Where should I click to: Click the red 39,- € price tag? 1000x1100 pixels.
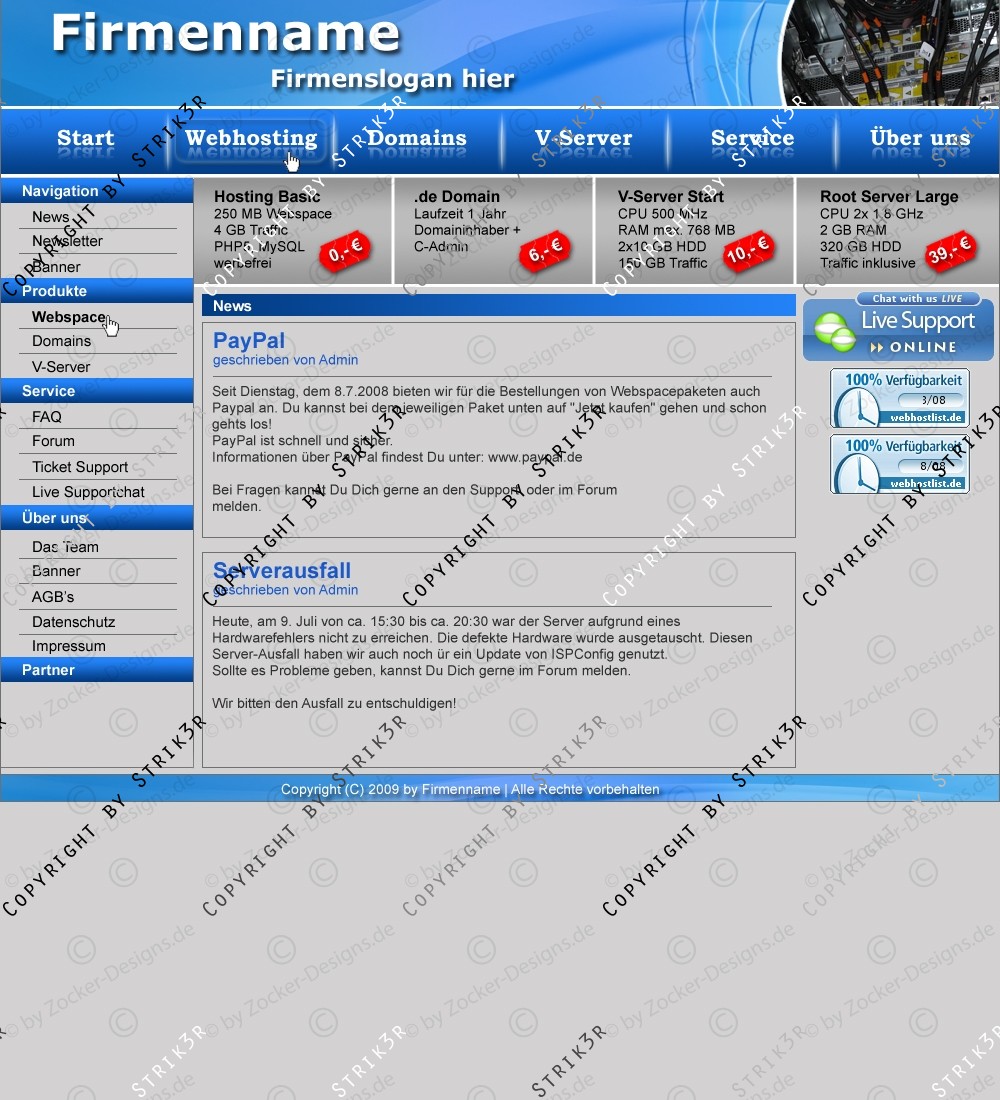click(949, 252)
